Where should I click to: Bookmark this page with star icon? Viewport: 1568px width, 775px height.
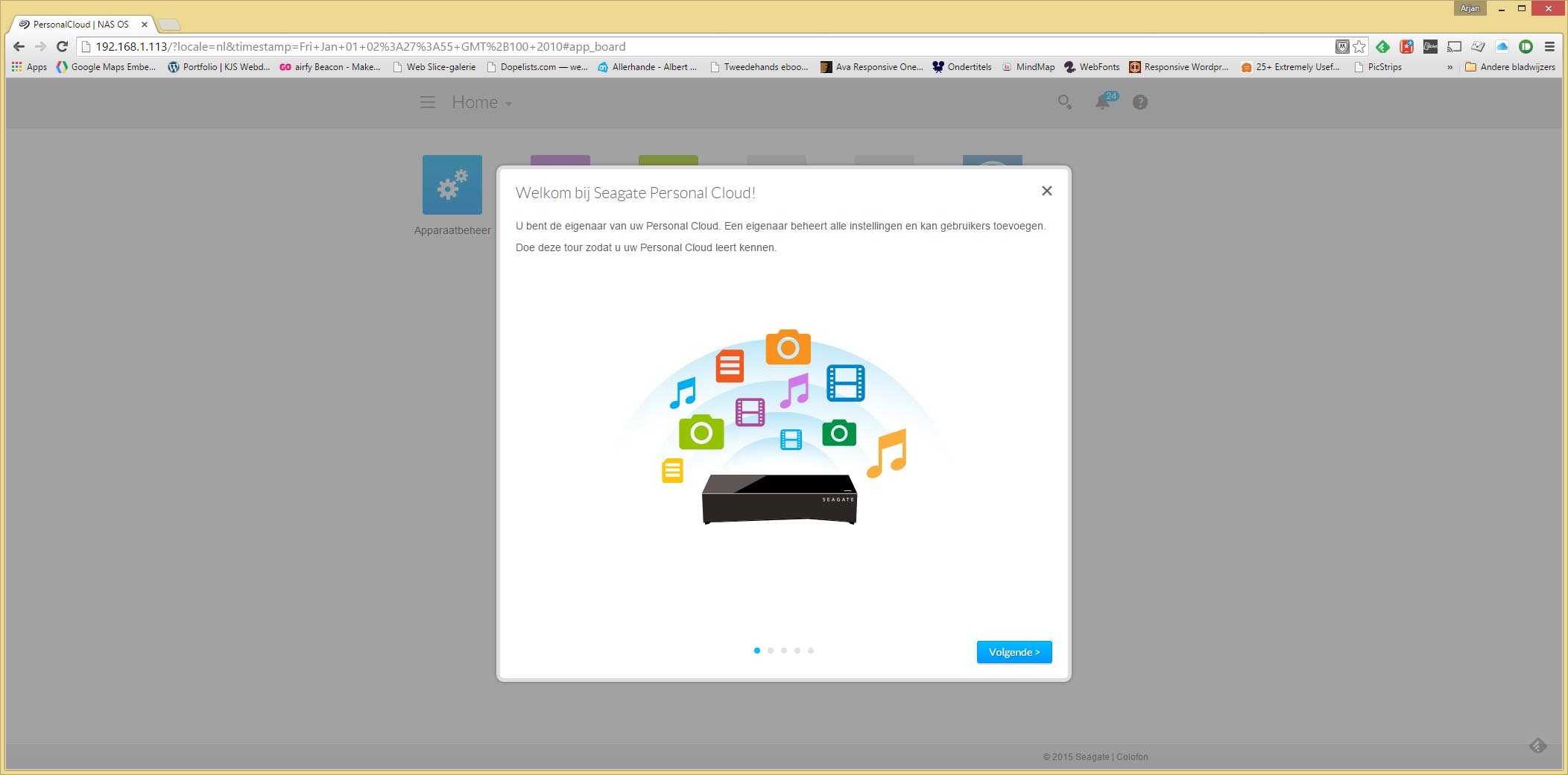tap(1359, 46)
